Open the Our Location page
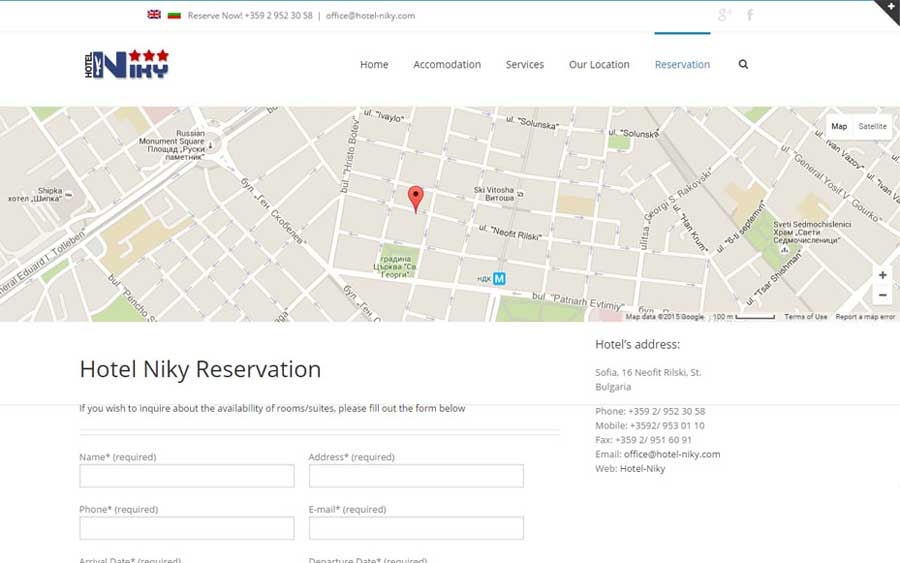The width and height of the screenshot is (900, 563). [x=599, y=64]
